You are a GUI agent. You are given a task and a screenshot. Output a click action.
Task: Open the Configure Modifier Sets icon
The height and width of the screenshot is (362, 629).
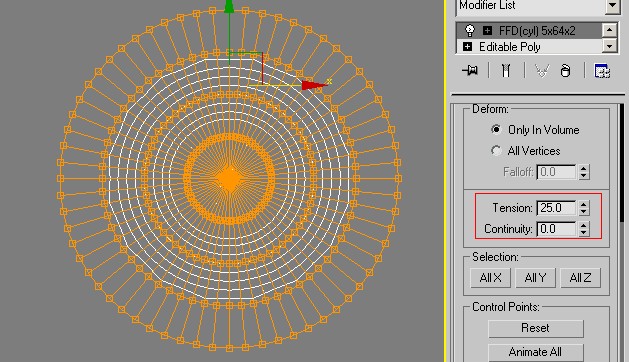point(602,71)
